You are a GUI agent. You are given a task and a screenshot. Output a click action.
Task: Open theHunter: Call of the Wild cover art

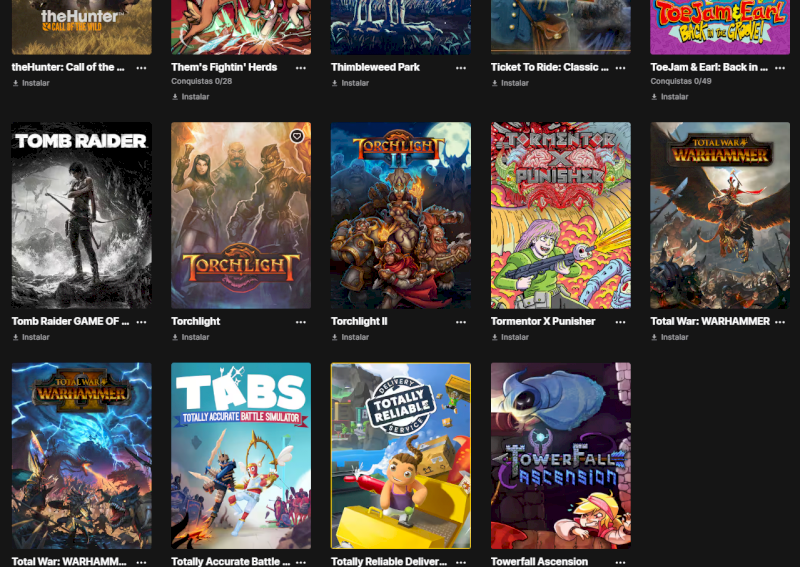[x=82, y=27]
